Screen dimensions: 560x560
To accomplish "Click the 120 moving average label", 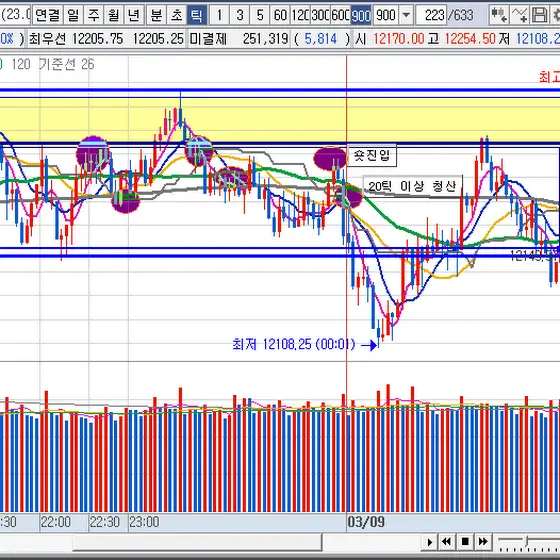I will click(x=21, y=64).
